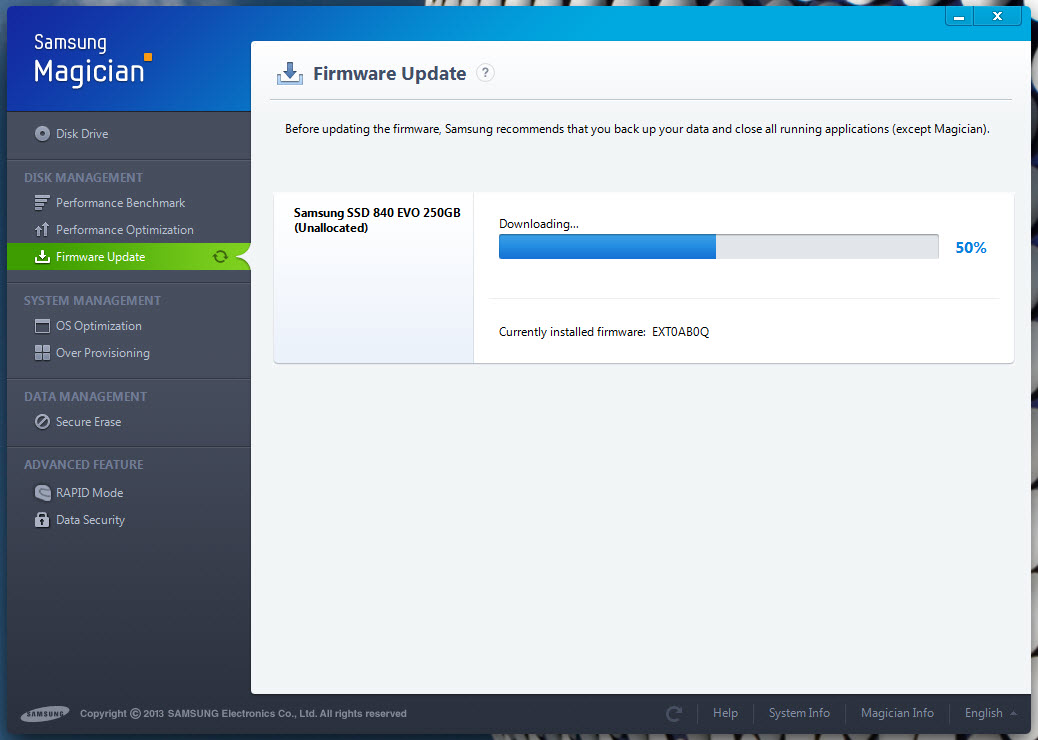Click the Samsung logo in the footer
Screen dimensions: 1038x740
(45, 714)
